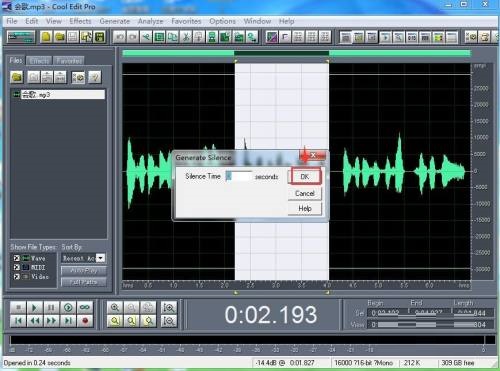Open the Generate menu
This screenshot has height=371, width=500.
pos(115,21)
